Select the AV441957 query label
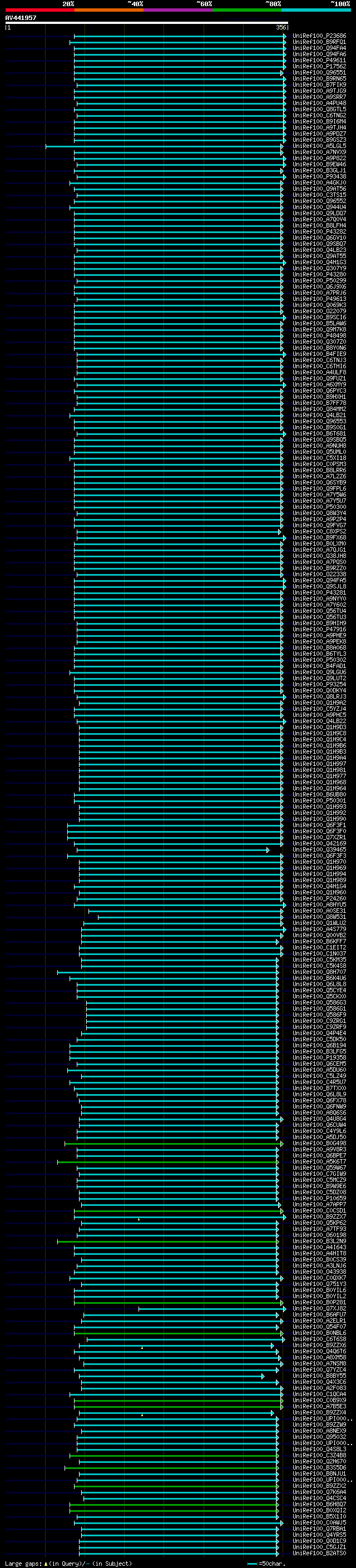The image size is (356, 1568). tap(21, 18)
